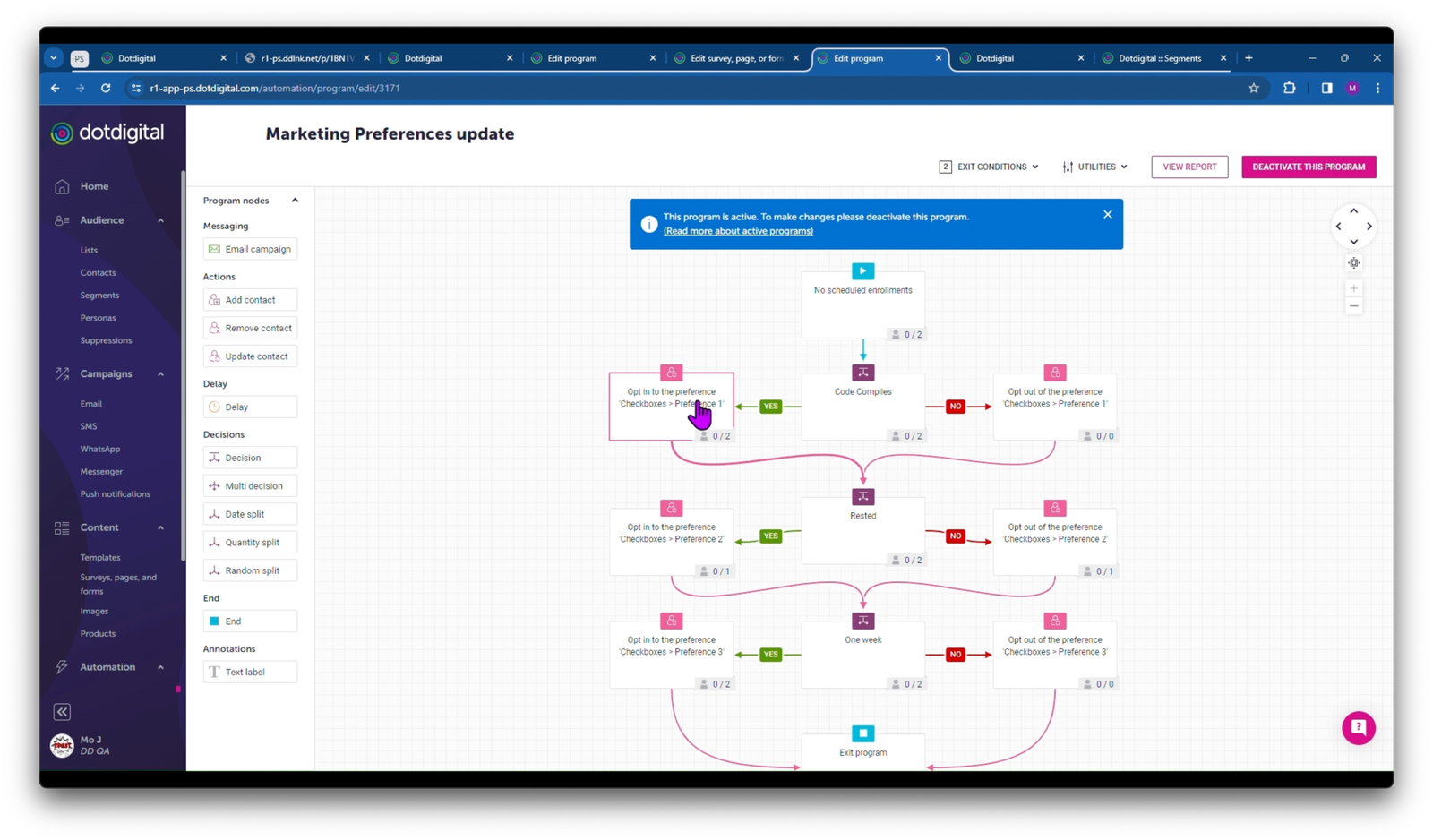Click the Code Compiles decision node icon

click(x=862, y=373)
